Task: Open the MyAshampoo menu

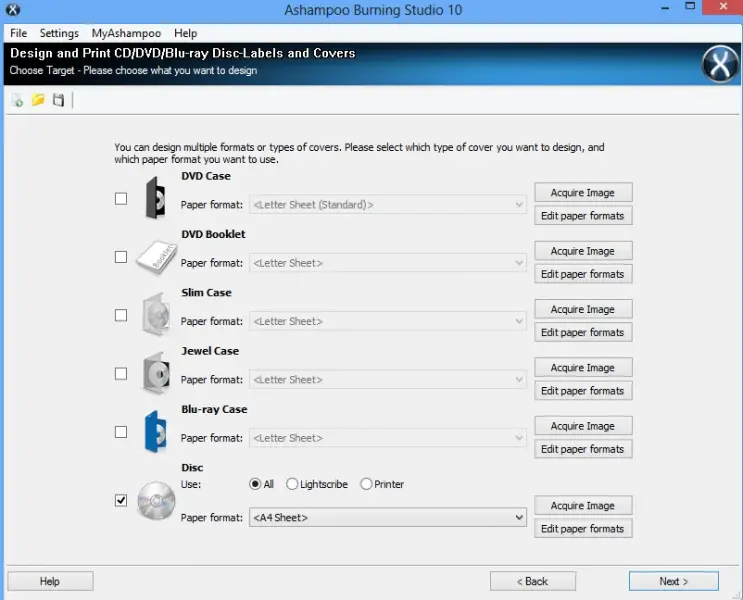Action: [127, 33]
